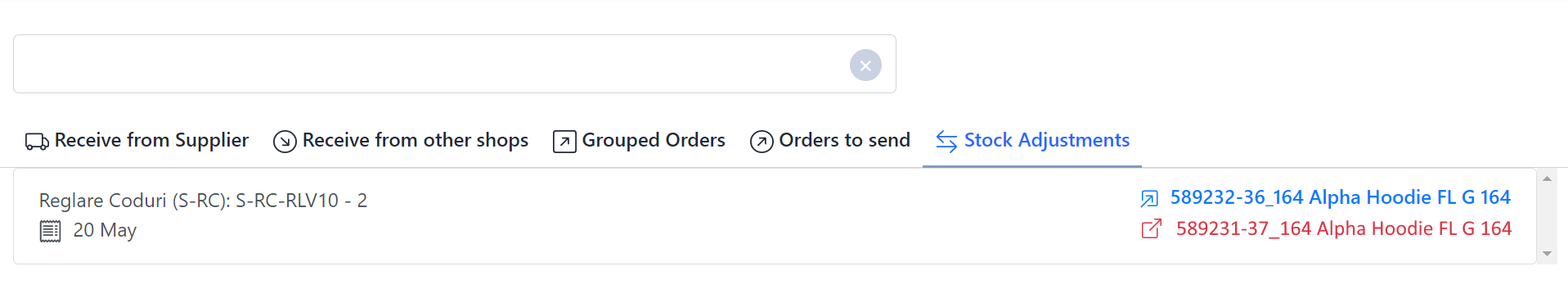The image size is (1568, 298).
Task: Click the circled arrow icon for Receive from other shops
Action: (x=285, y=142)
